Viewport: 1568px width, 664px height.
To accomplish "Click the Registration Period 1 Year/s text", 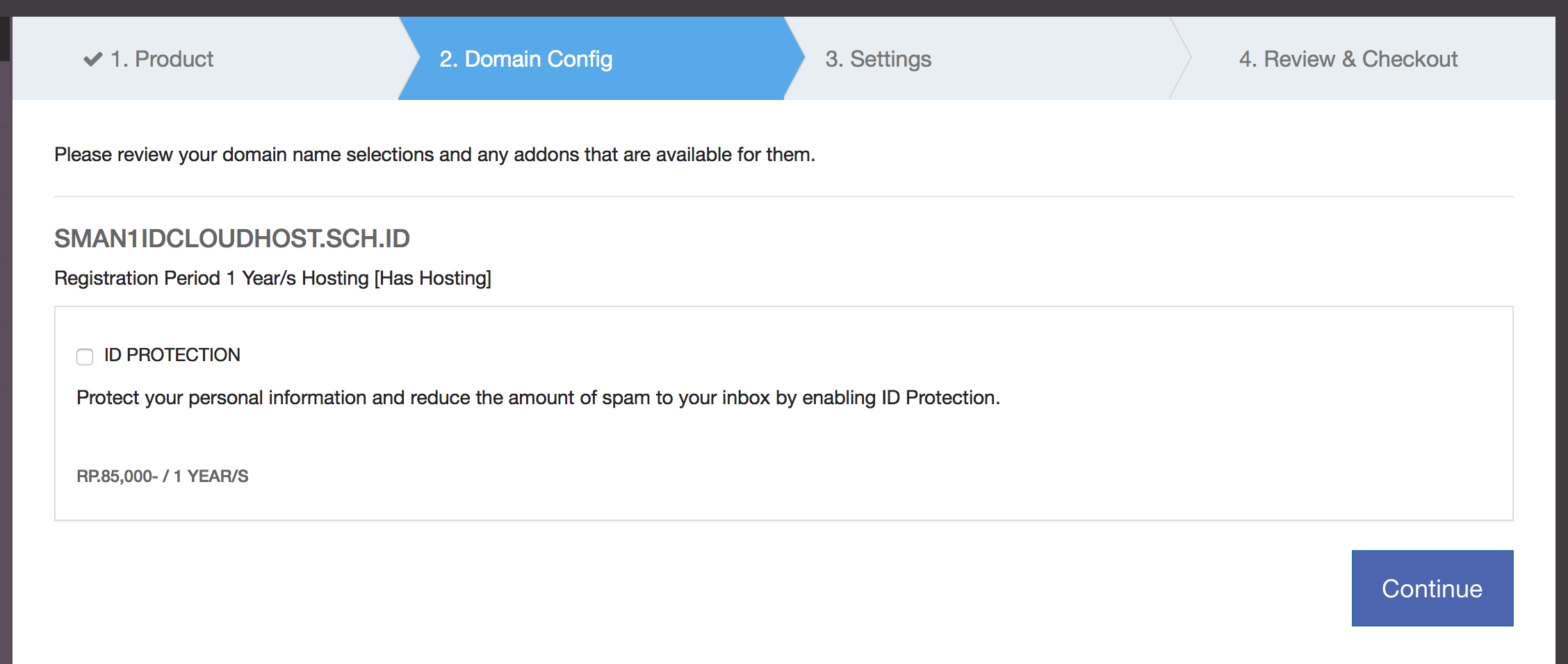I will pyautogui.click(x=175, y=278).
